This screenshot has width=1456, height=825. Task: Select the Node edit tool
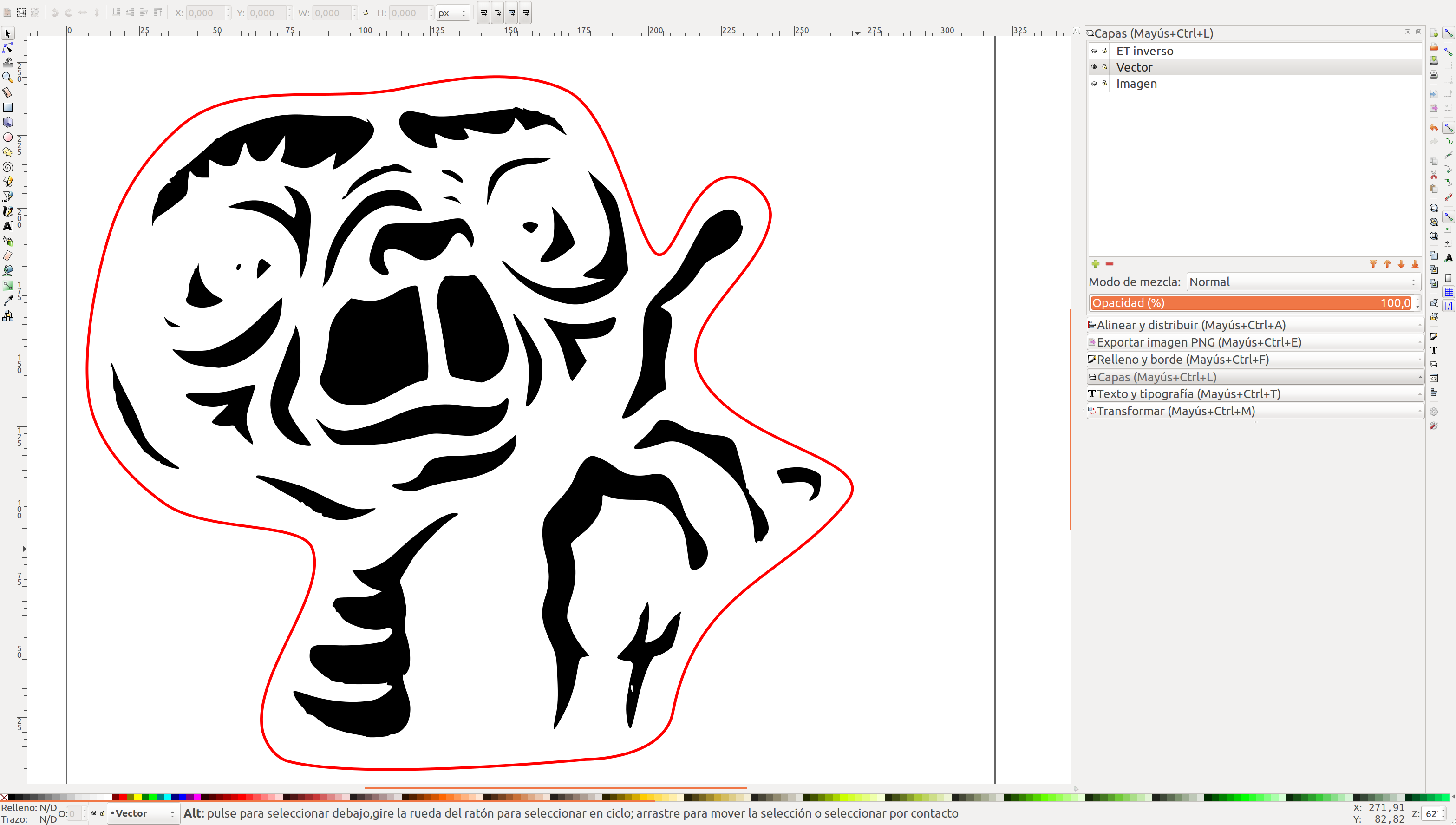click(8, 48)
